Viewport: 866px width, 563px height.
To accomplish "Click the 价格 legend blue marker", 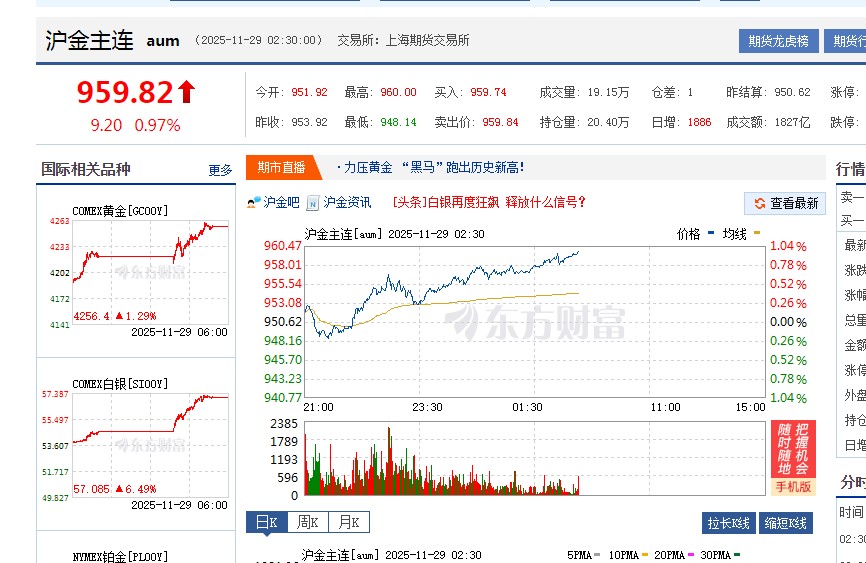I will pyautogui.click(x=711, y=233).
